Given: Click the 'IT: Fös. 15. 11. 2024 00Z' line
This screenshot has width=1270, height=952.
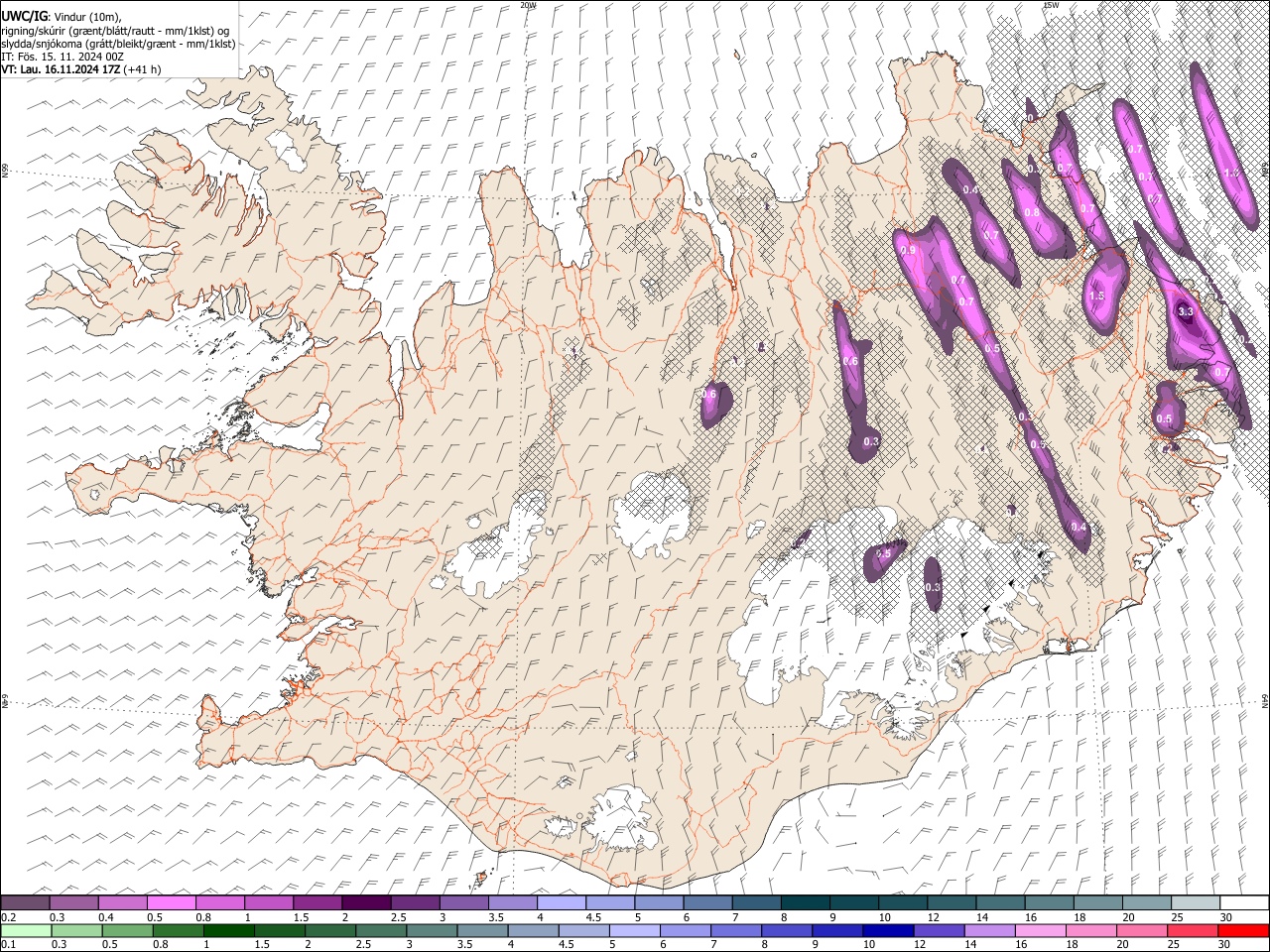Looking at the screenshot, I should pos(63,57).
